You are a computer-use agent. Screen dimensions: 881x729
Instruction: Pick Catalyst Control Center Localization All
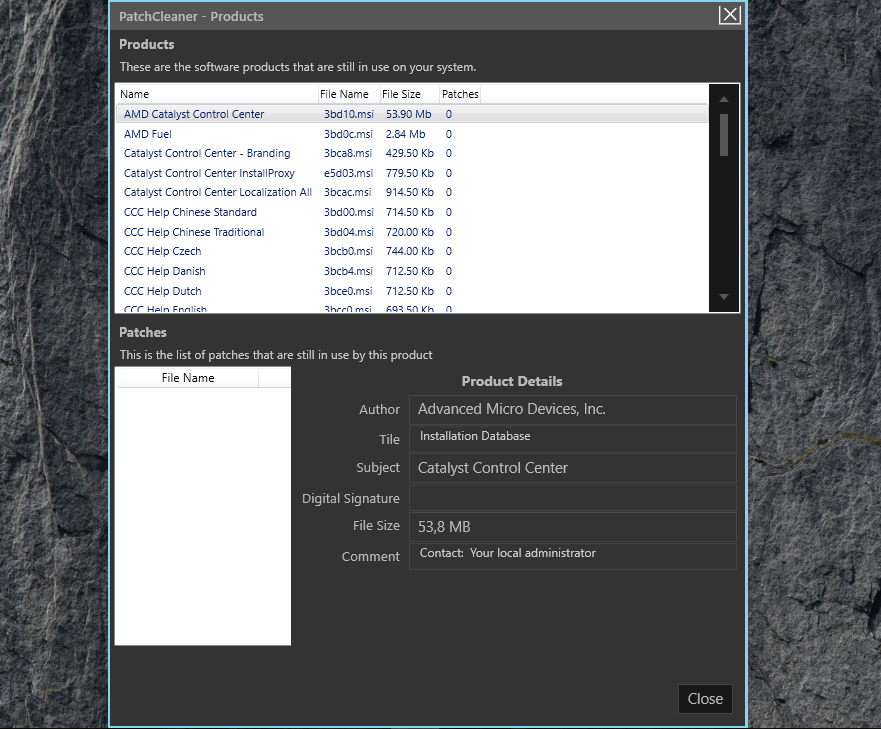[x=217, y=192]
